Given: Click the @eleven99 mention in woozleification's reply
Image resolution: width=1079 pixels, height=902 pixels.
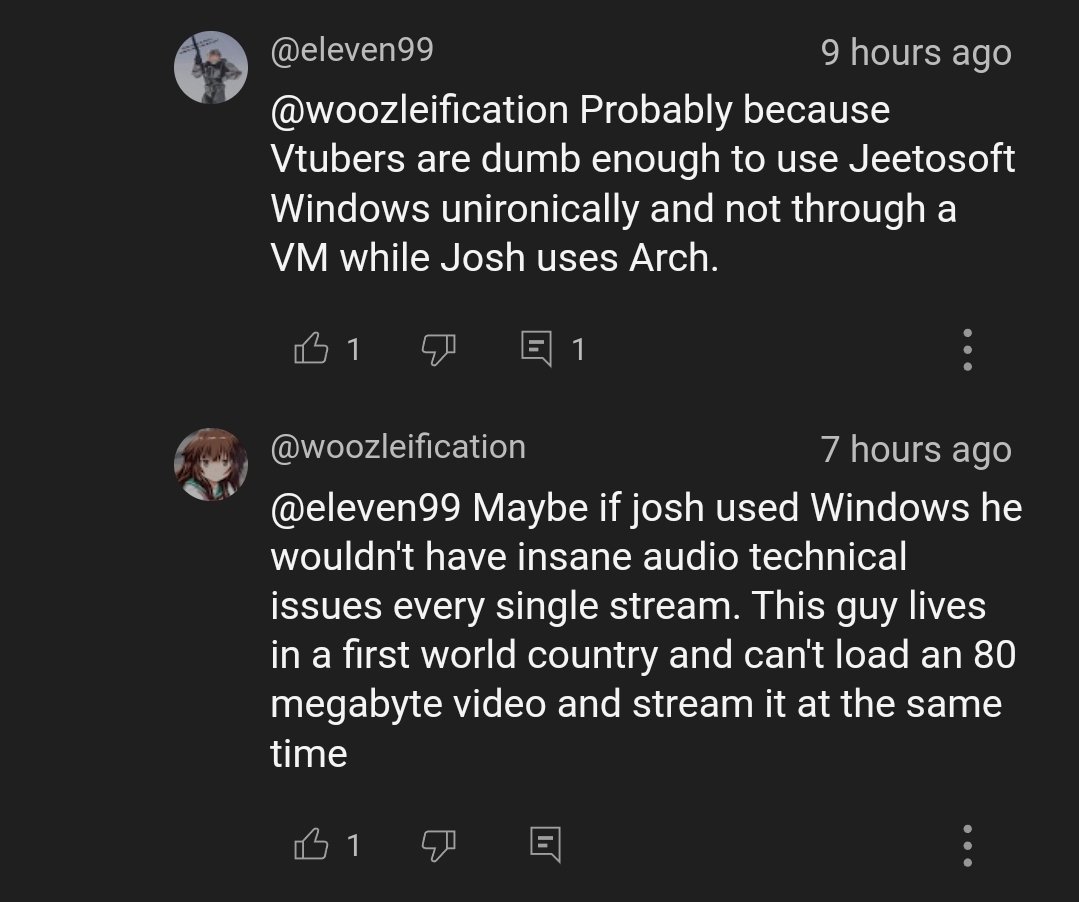Looking at the screenshot, I should tap(365, 508).
